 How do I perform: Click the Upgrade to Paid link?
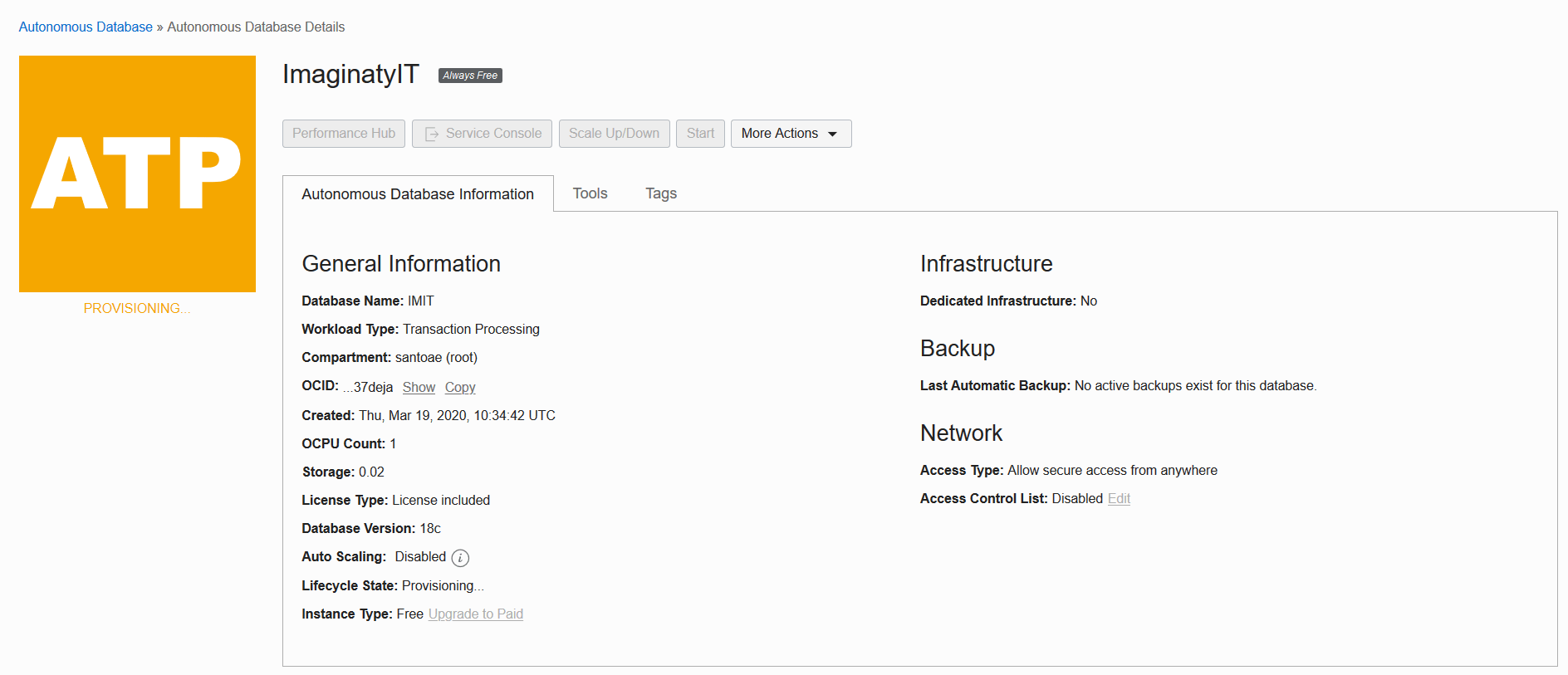[476, 614]
